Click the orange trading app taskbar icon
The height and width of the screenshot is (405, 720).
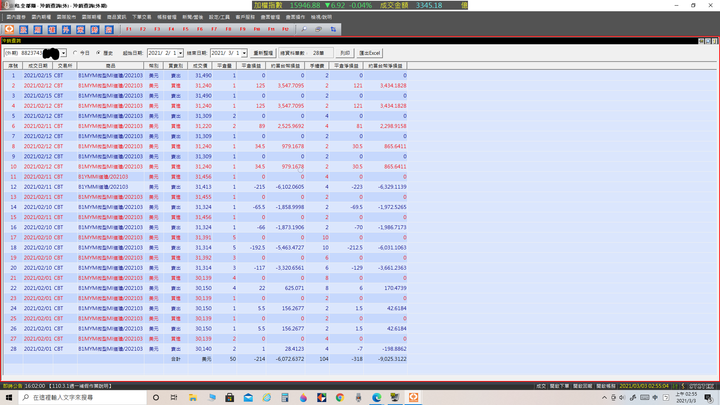pos(413,397)
